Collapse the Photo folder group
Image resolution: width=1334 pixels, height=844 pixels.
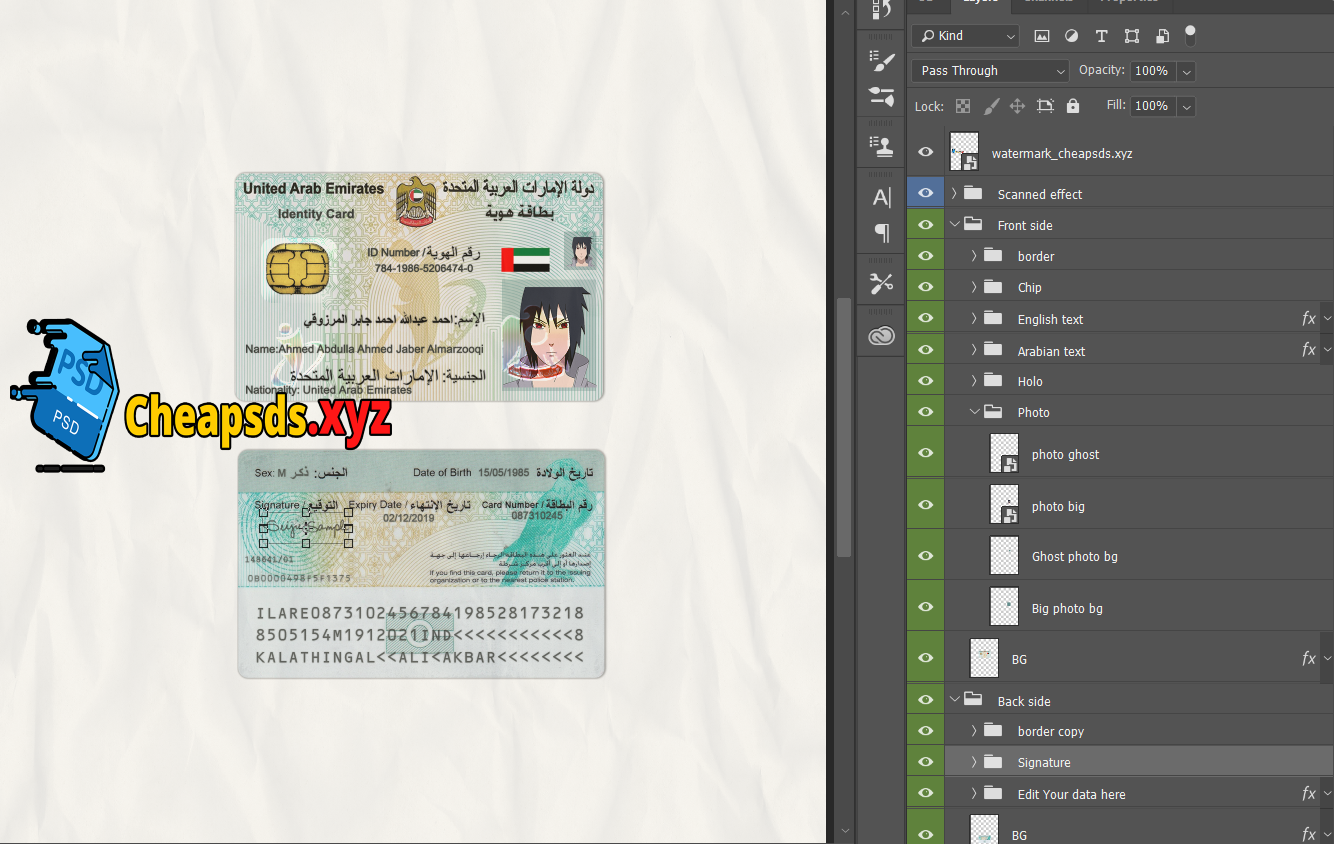coord(974,412)
